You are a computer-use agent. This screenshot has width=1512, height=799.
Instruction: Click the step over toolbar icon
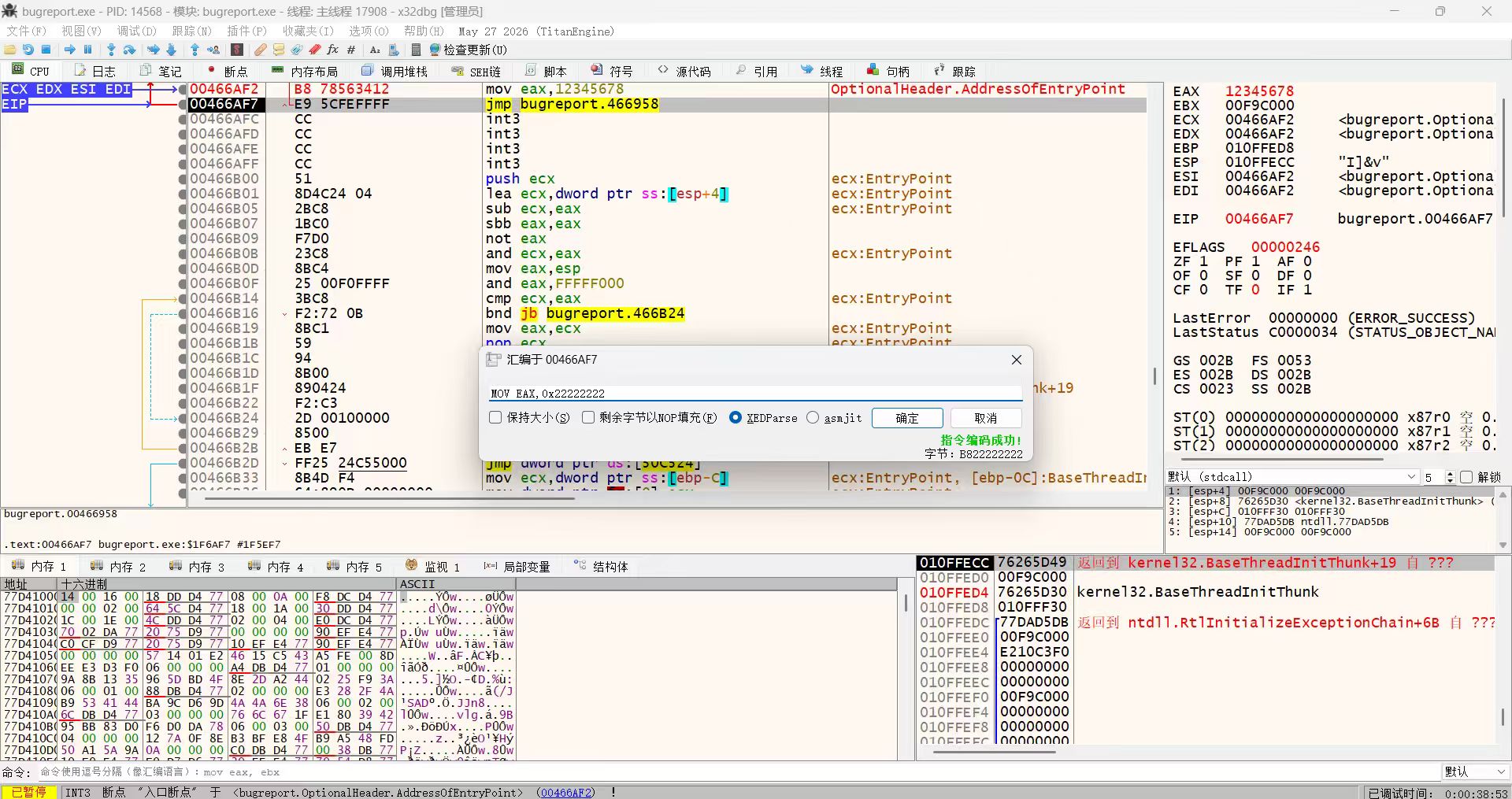point(129,50)
